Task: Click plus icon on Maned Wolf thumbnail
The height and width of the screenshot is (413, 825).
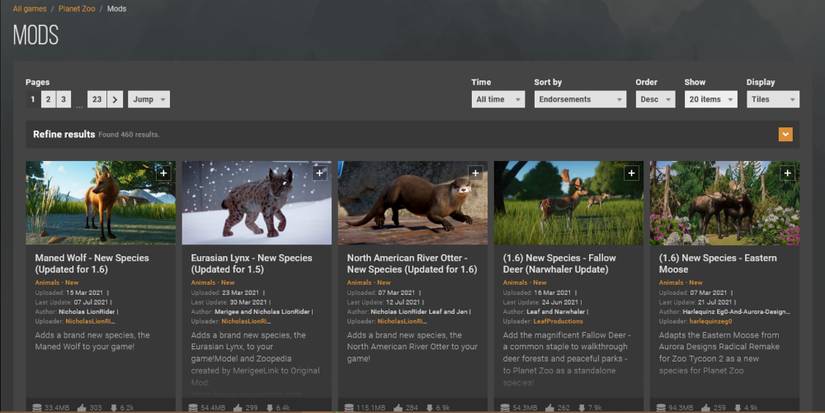Action: [164, 173]
